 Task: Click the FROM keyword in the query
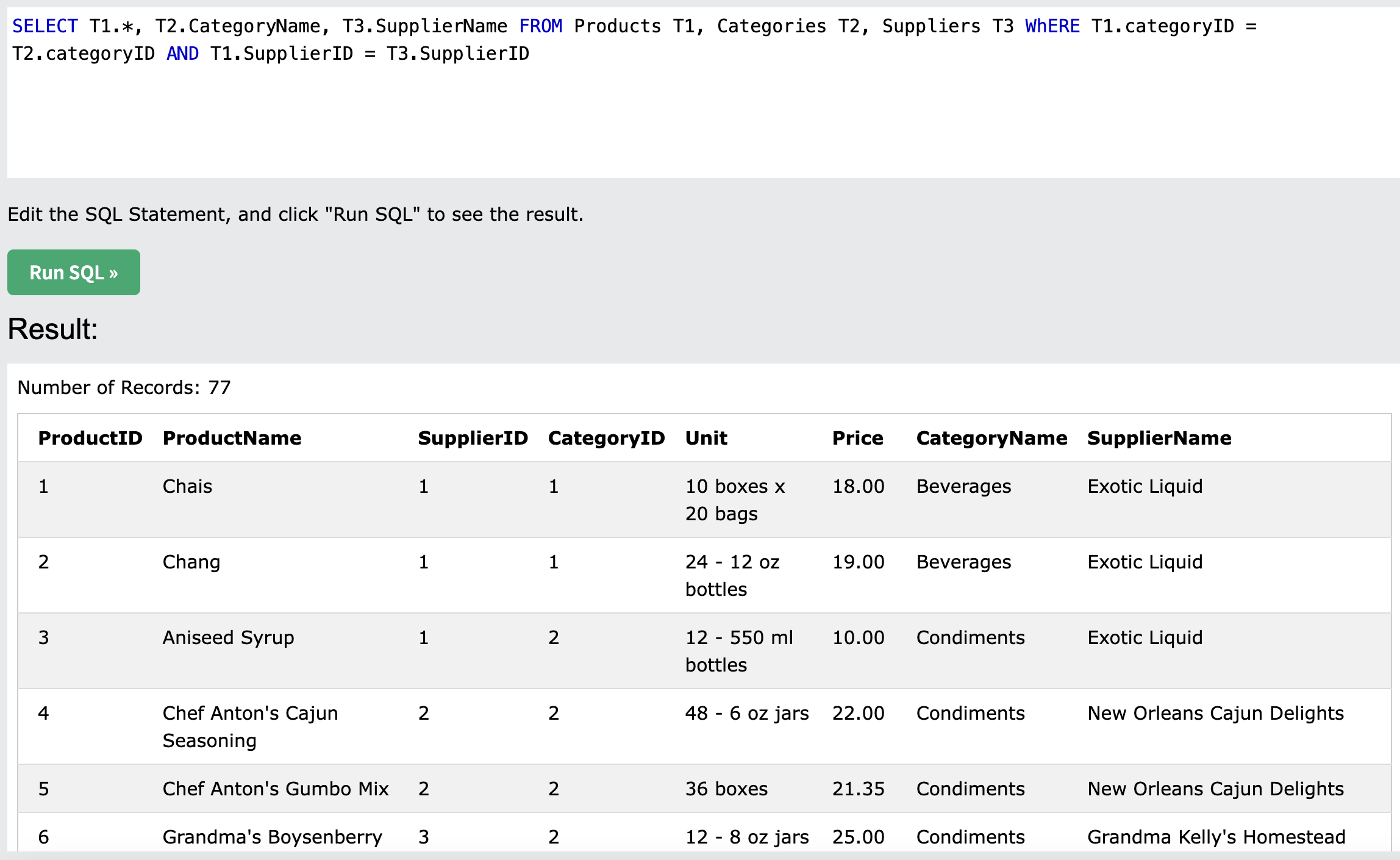540,26
